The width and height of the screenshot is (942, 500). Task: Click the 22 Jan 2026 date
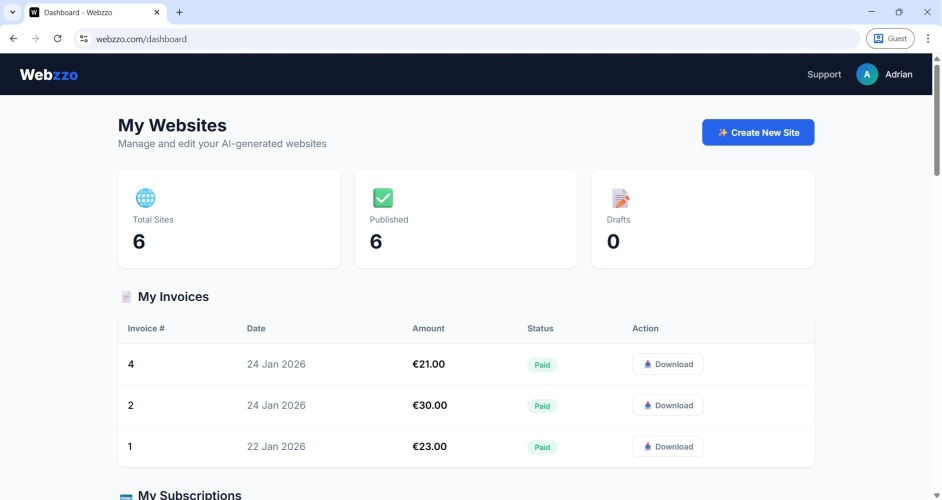pyautogui.click(x=276, y=447)
